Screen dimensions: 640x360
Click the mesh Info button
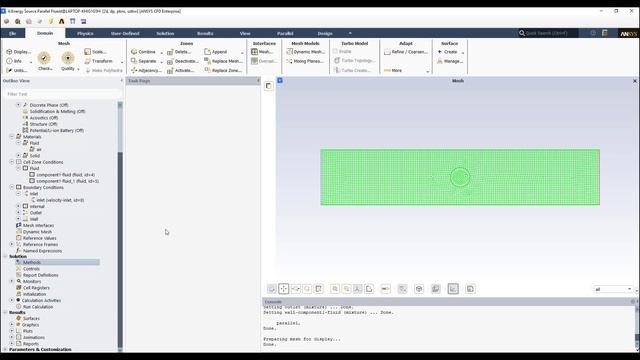click(14, 61)
